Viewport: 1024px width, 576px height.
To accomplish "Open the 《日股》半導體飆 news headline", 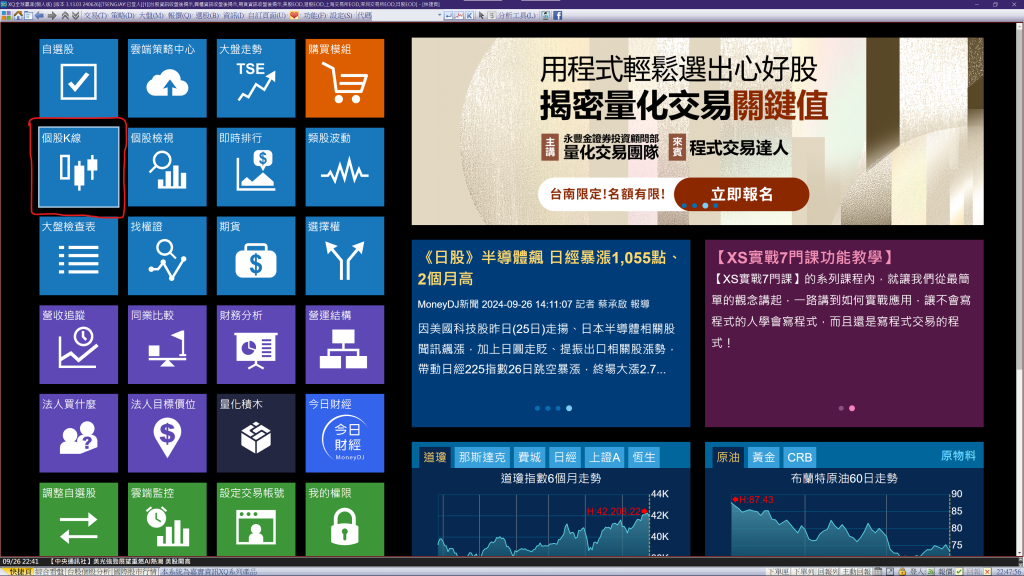I will (549, 268).
